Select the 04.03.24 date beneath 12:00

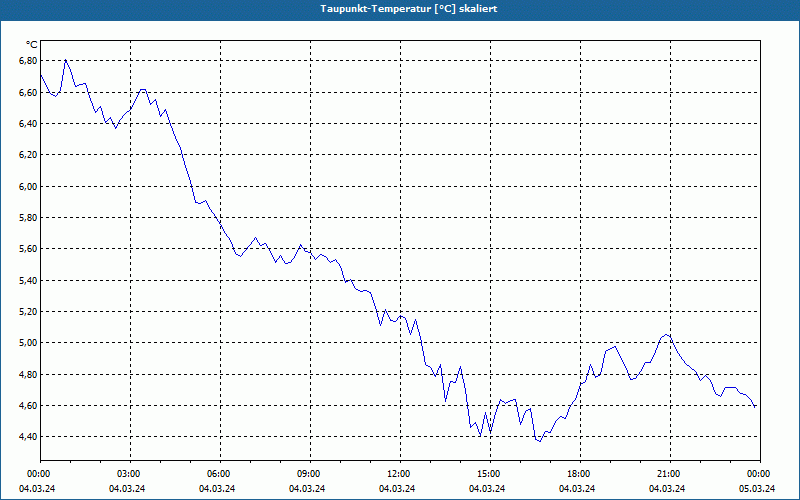tap(397, 488)
